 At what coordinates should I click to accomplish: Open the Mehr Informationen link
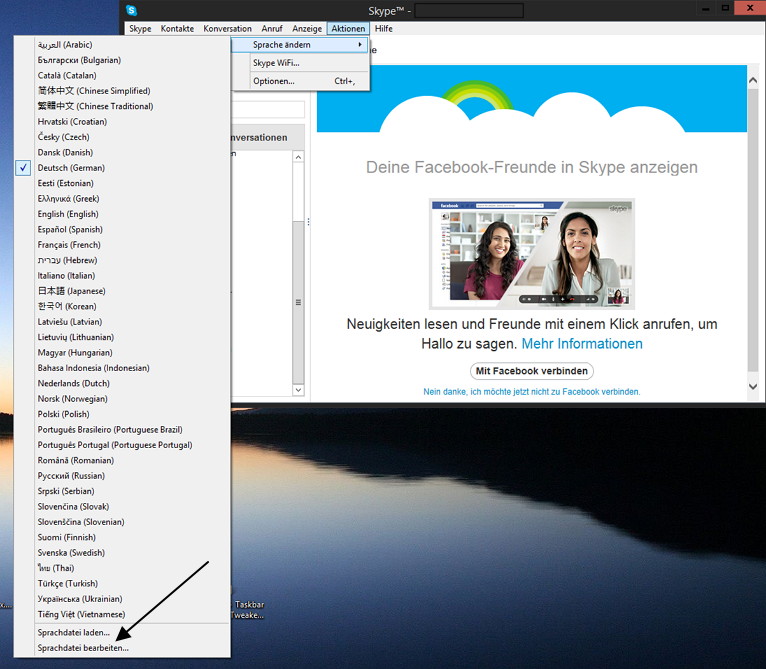click(x=582, y=344)
